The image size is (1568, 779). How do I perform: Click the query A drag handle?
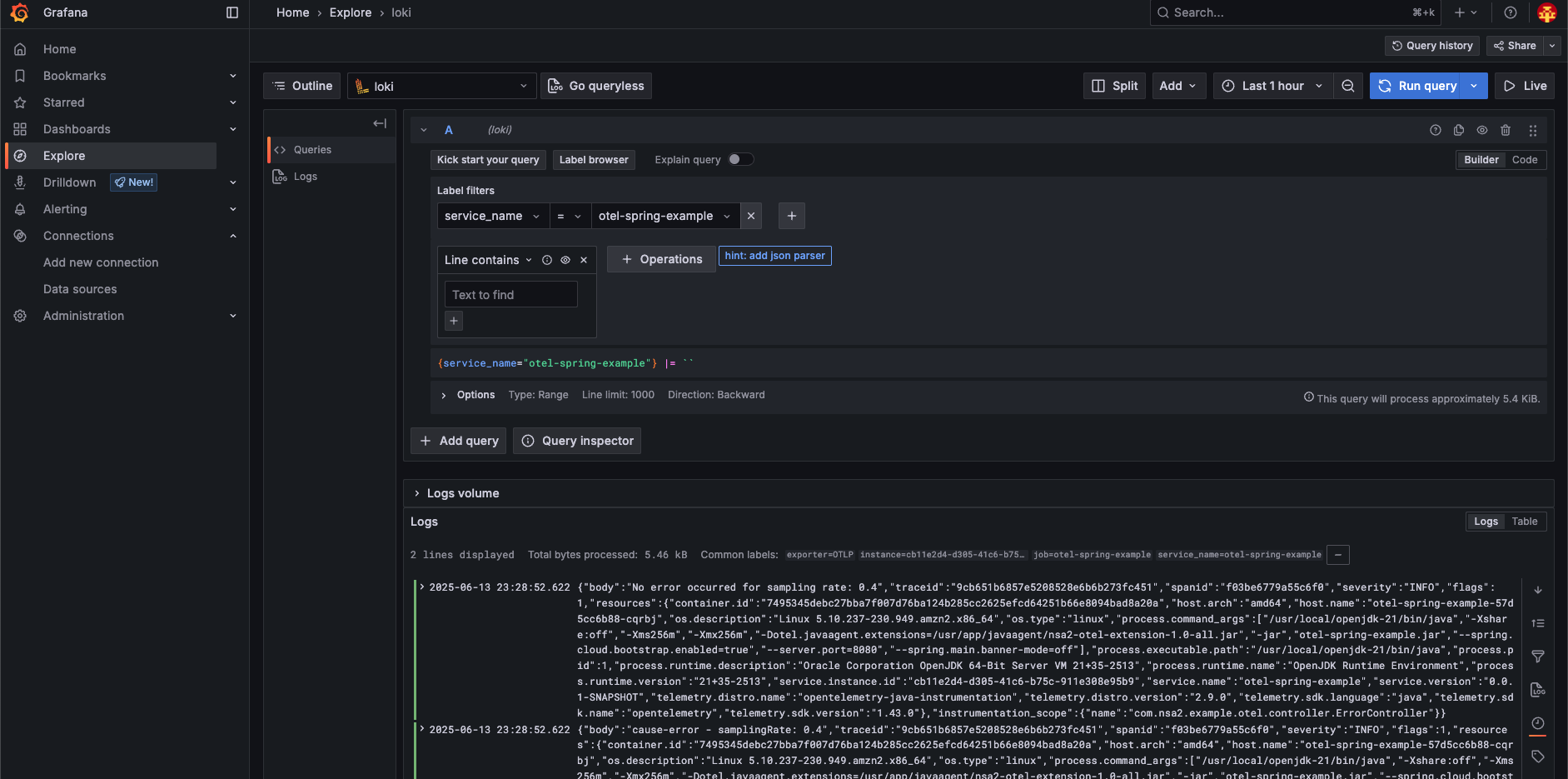coord(1533,130)
